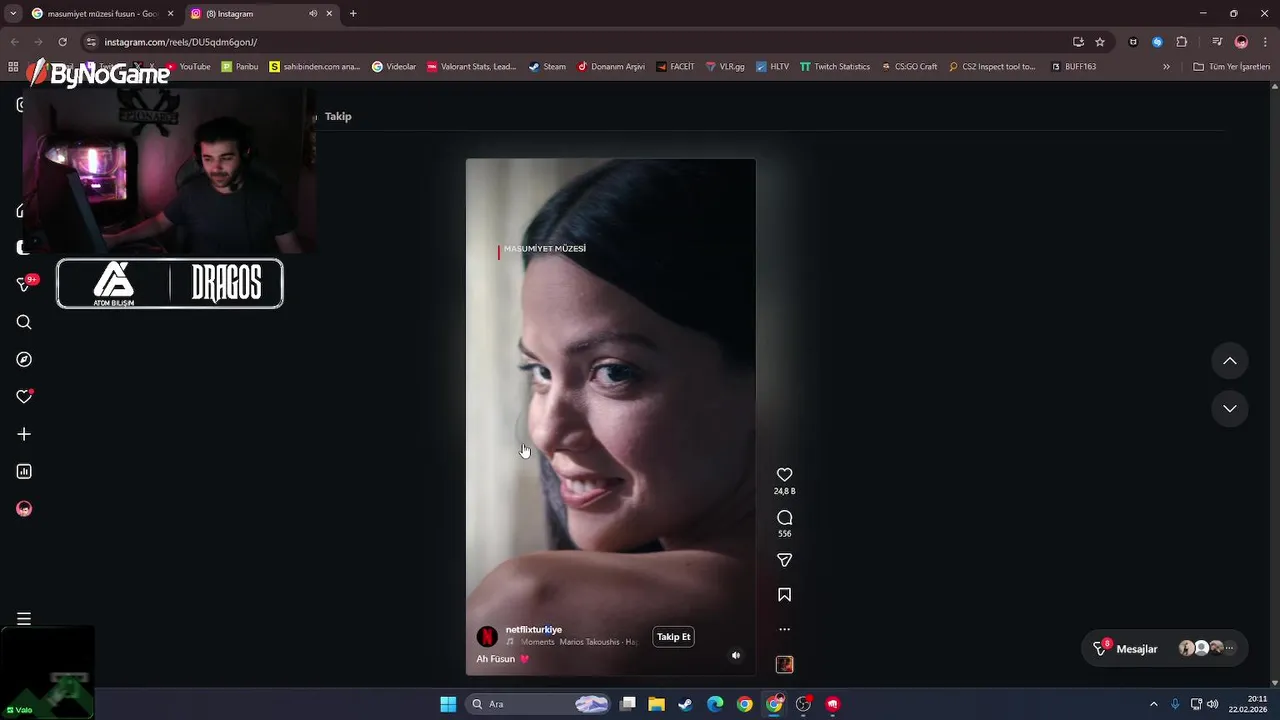Expand the tab search dropdown arrow

tap(12, 14)
